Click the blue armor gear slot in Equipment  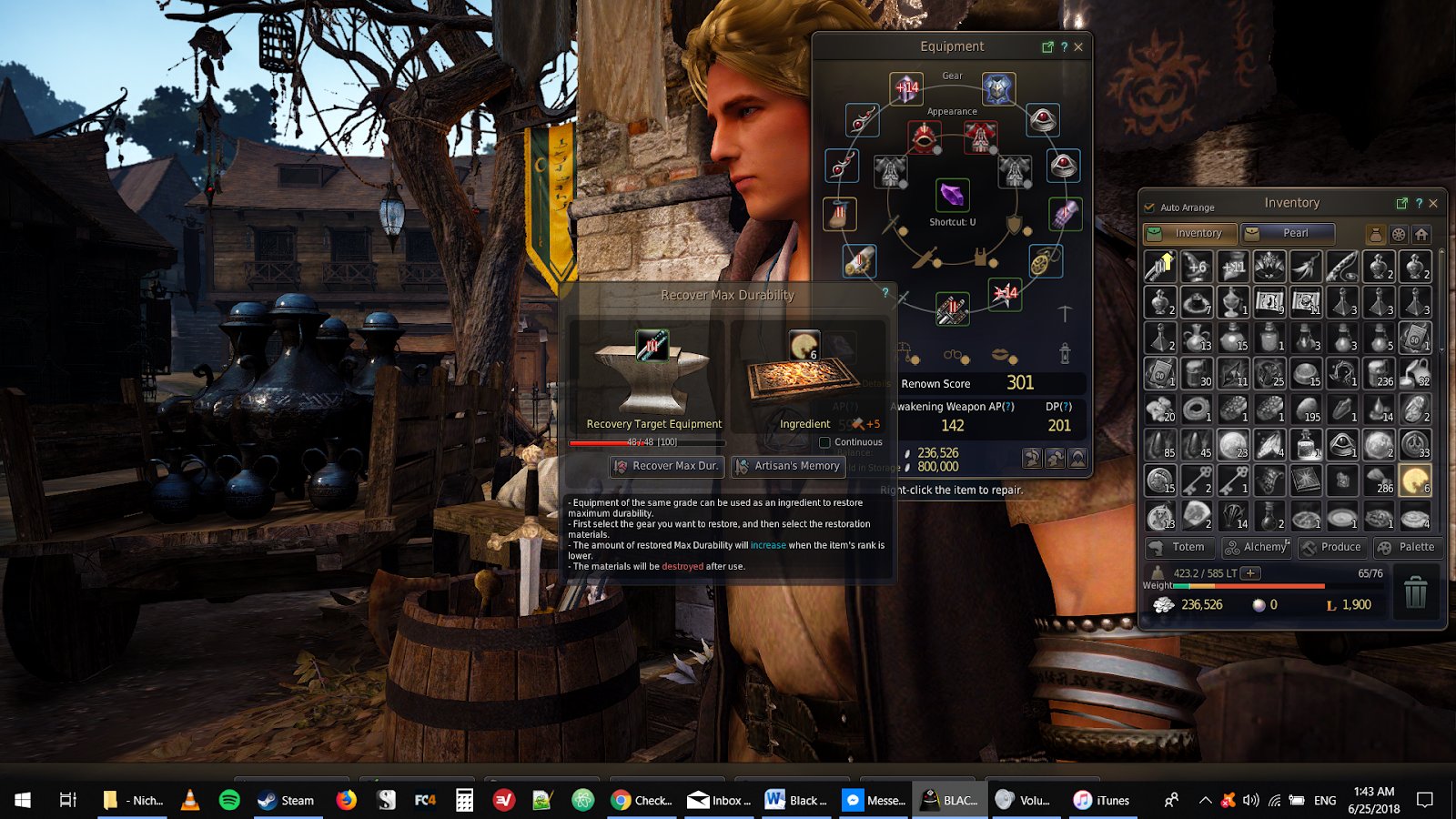tap(998, 89)
